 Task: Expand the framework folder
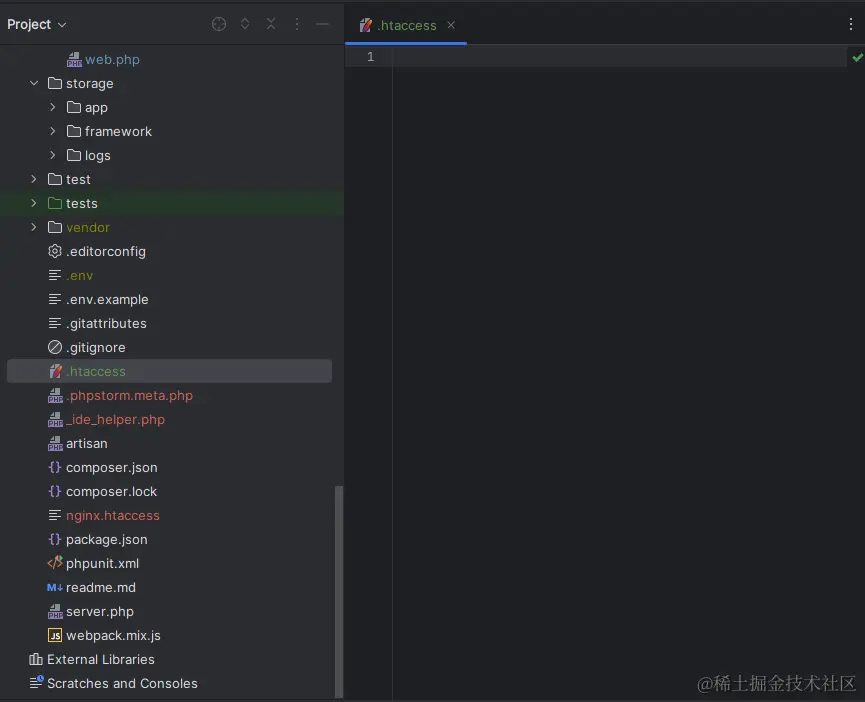click(x=53, y=131)
